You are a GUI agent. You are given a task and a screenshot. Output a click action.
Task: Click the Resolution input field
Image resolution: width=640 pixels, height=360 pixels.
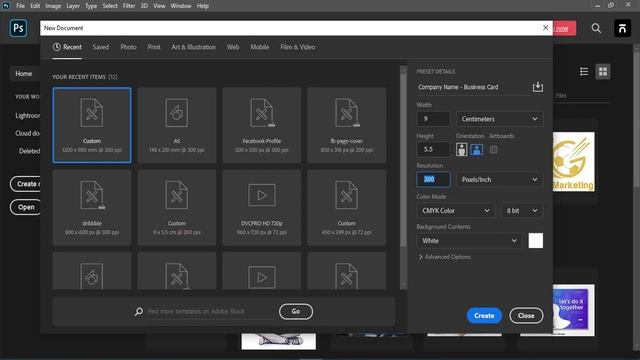[x=433, y=180]
